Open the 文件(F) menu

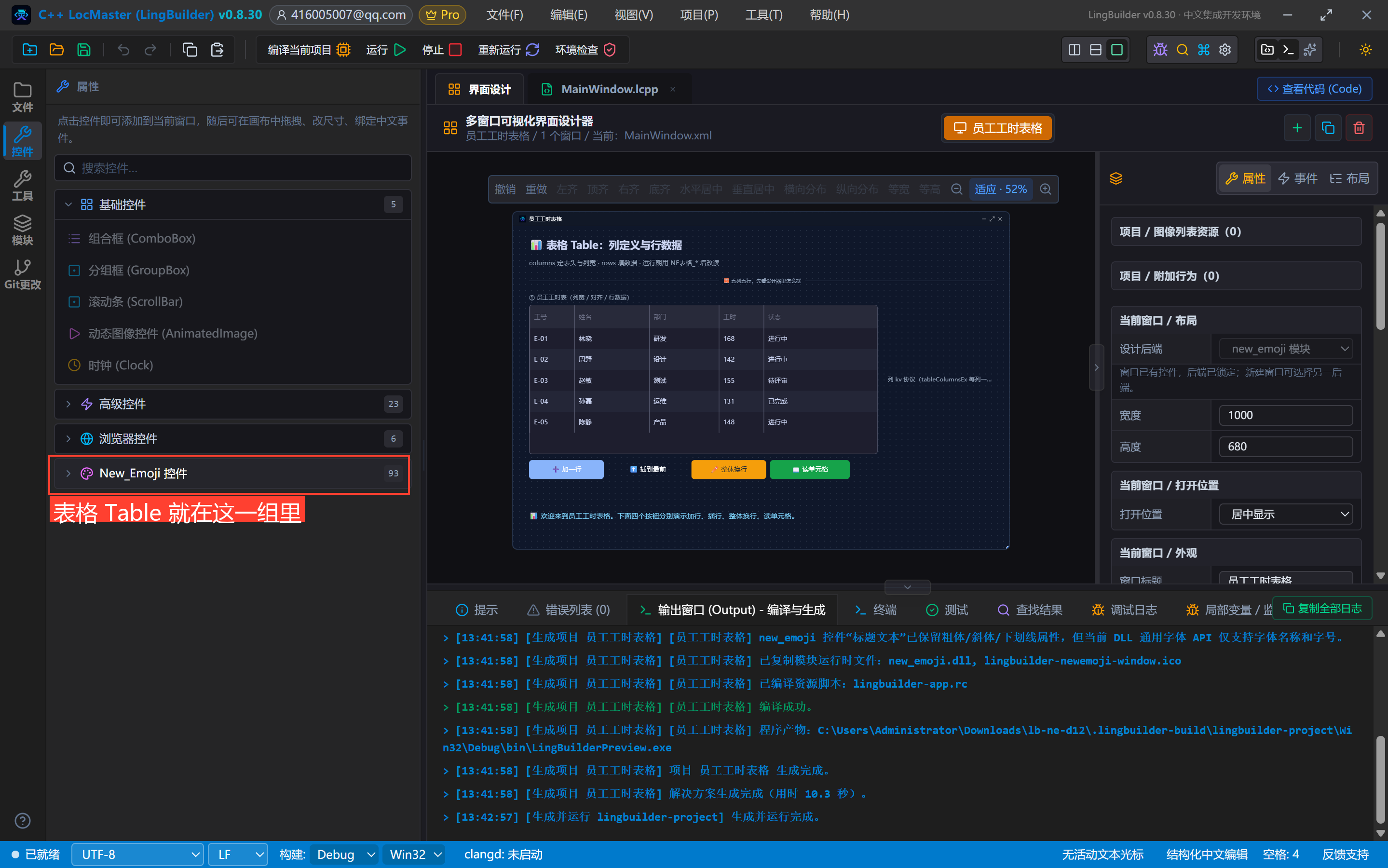coord(504,15)
